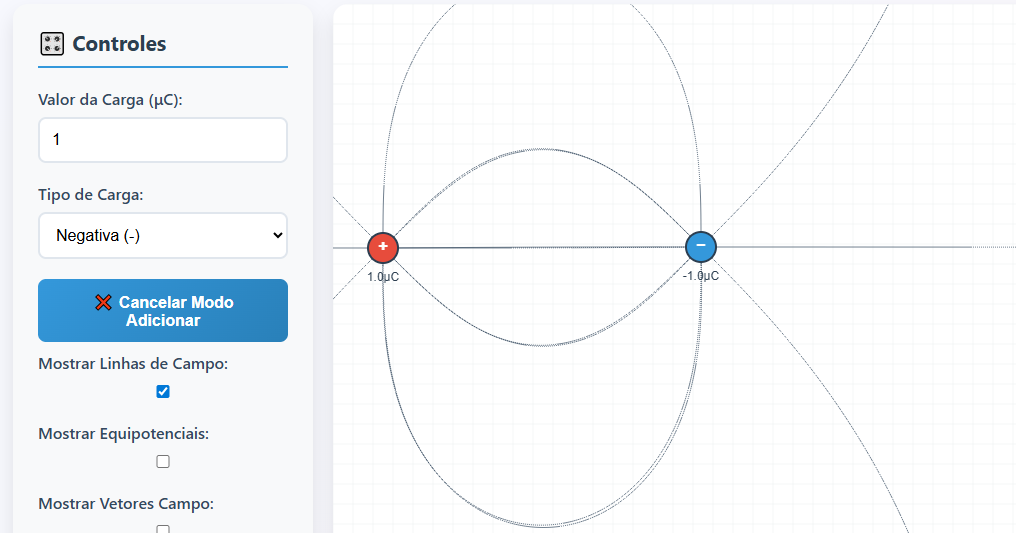Enable the Mostrar Equipotenciais checkbox
Screen dimensions: 1016x534
click(163, 461)
